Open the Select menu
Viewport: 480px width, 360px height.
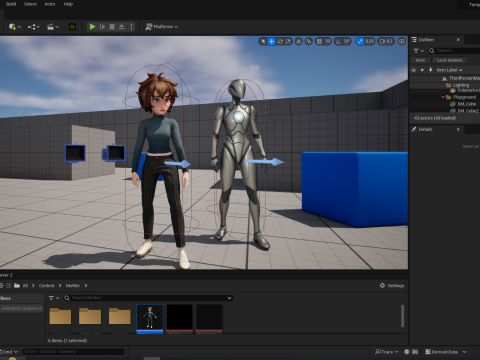30,4
